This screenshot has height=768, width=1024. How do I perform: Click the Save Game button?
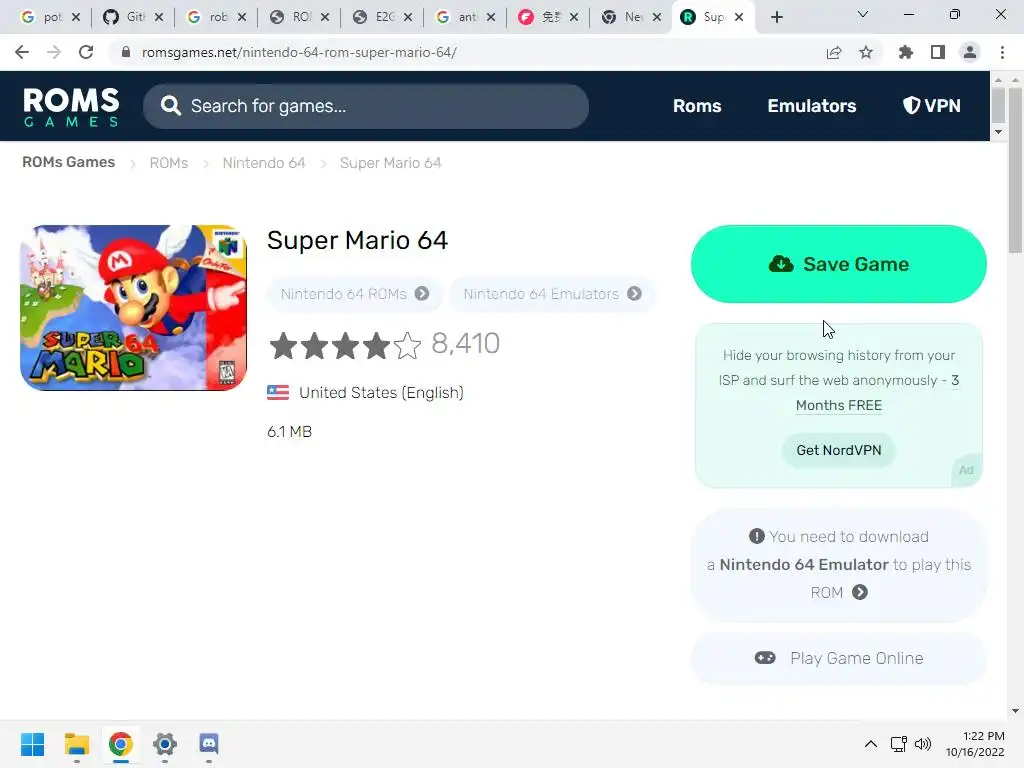[x=839, y=264]
